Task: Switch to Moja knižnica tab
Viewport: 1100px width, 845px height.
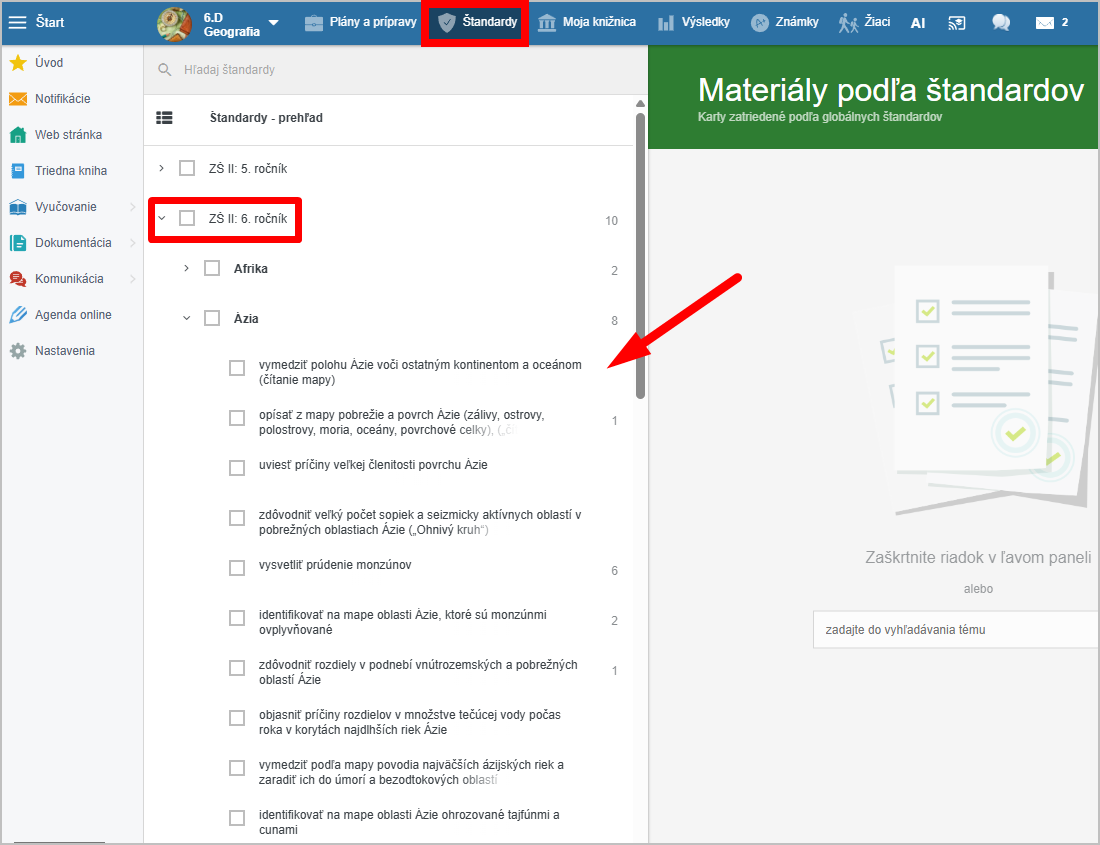Action: click(587, 22)
